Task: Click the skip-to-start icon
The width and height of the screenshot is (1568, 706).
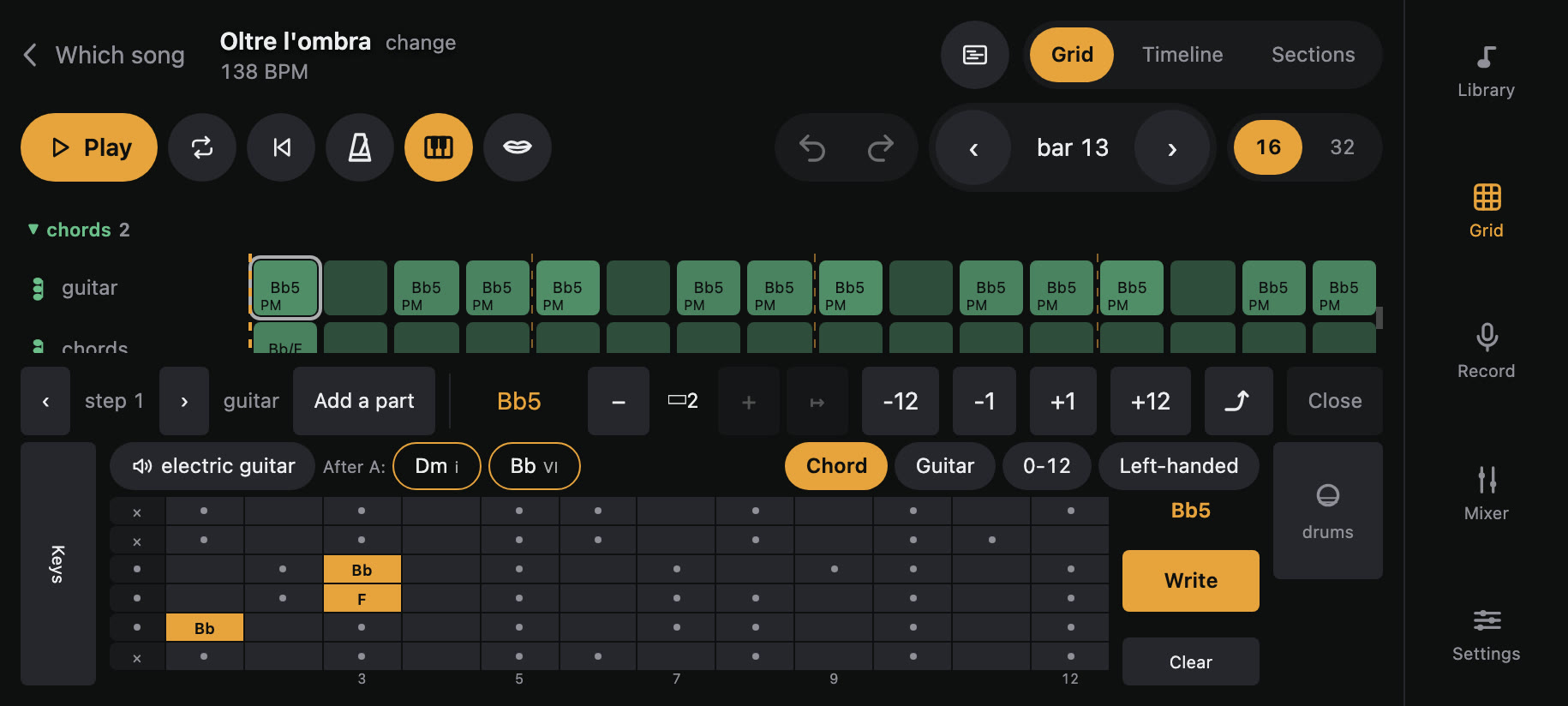Action: coord(281,147)
